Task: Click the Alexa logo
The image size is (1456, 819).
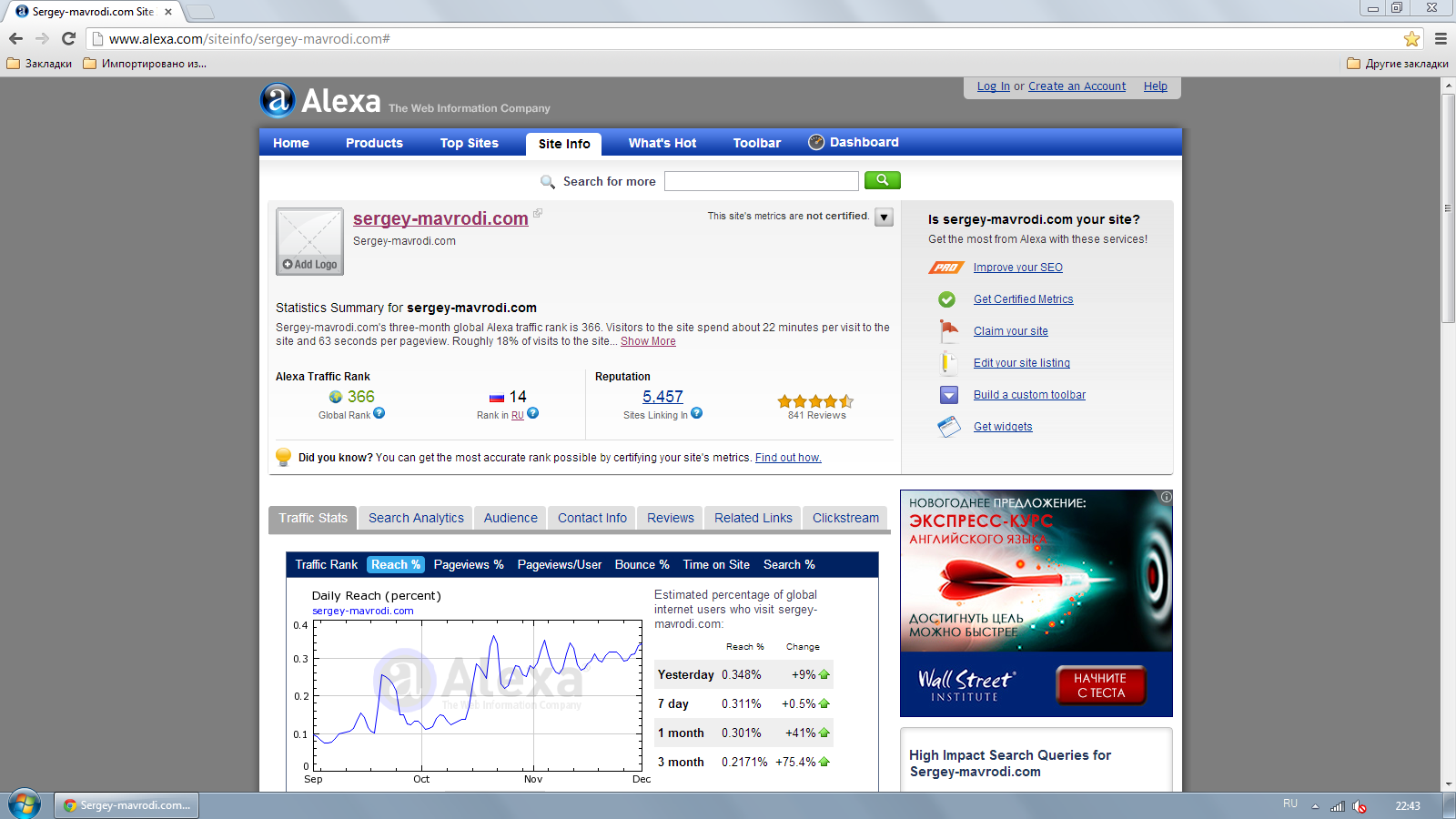Action: (320, 100)
